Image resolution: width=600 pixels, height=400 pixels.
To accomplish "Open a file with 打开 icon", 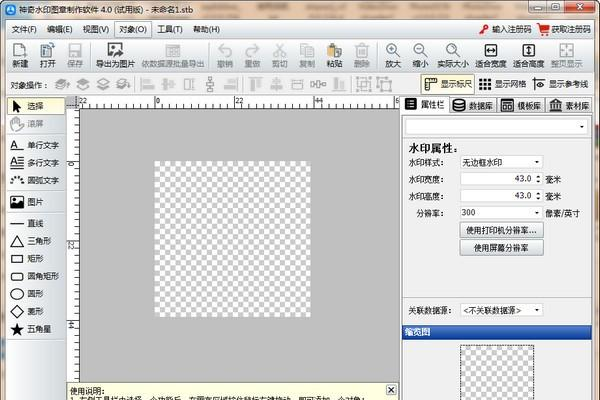I will (x=47, y=56).
